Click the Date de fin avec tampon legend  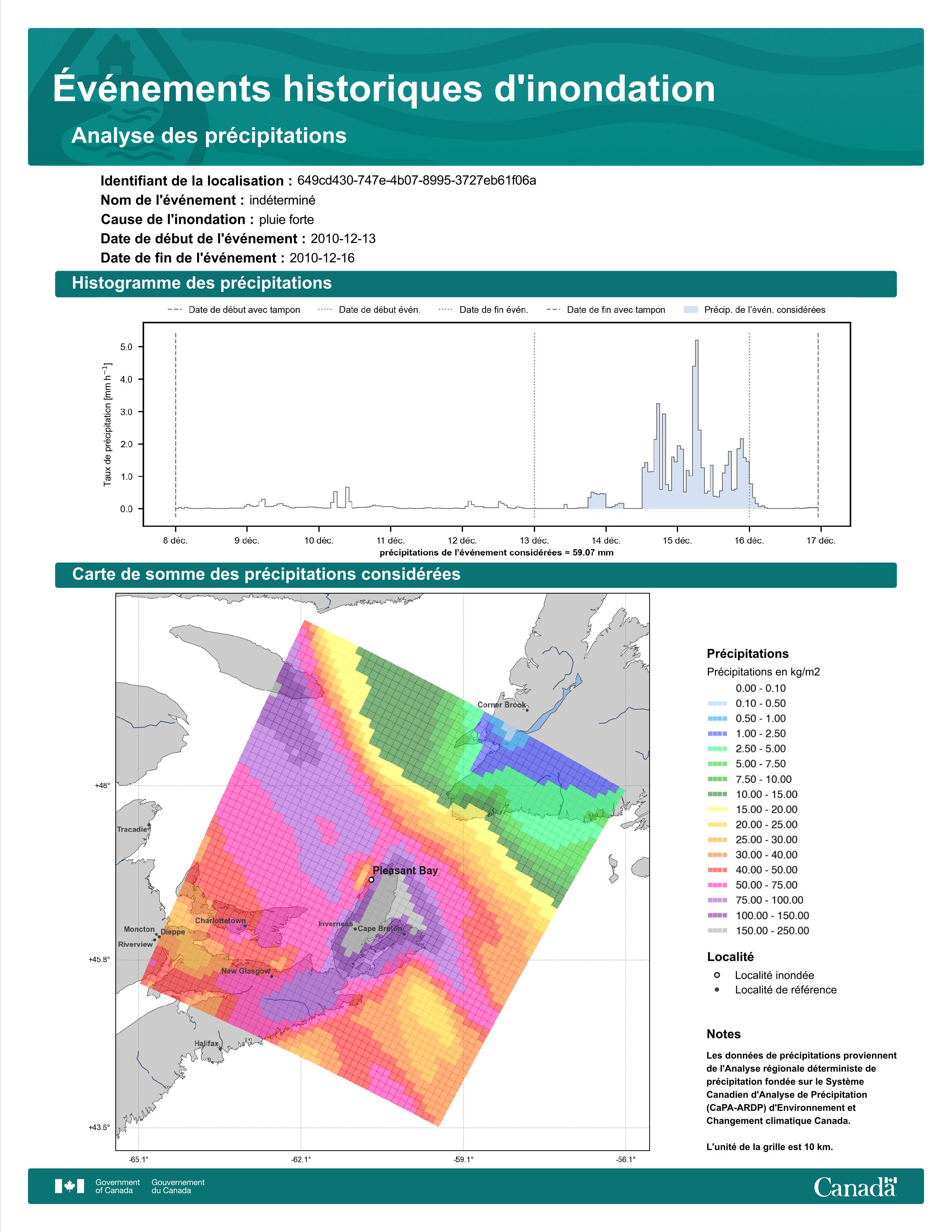coord(606,310)
